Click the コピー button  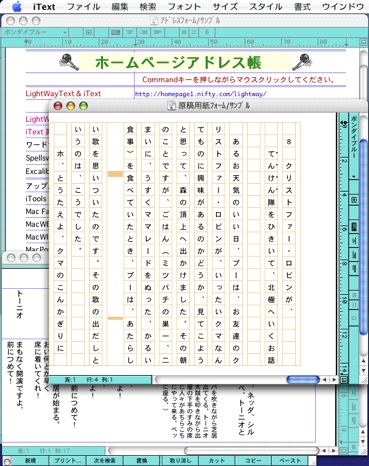[x=254, y=461]
